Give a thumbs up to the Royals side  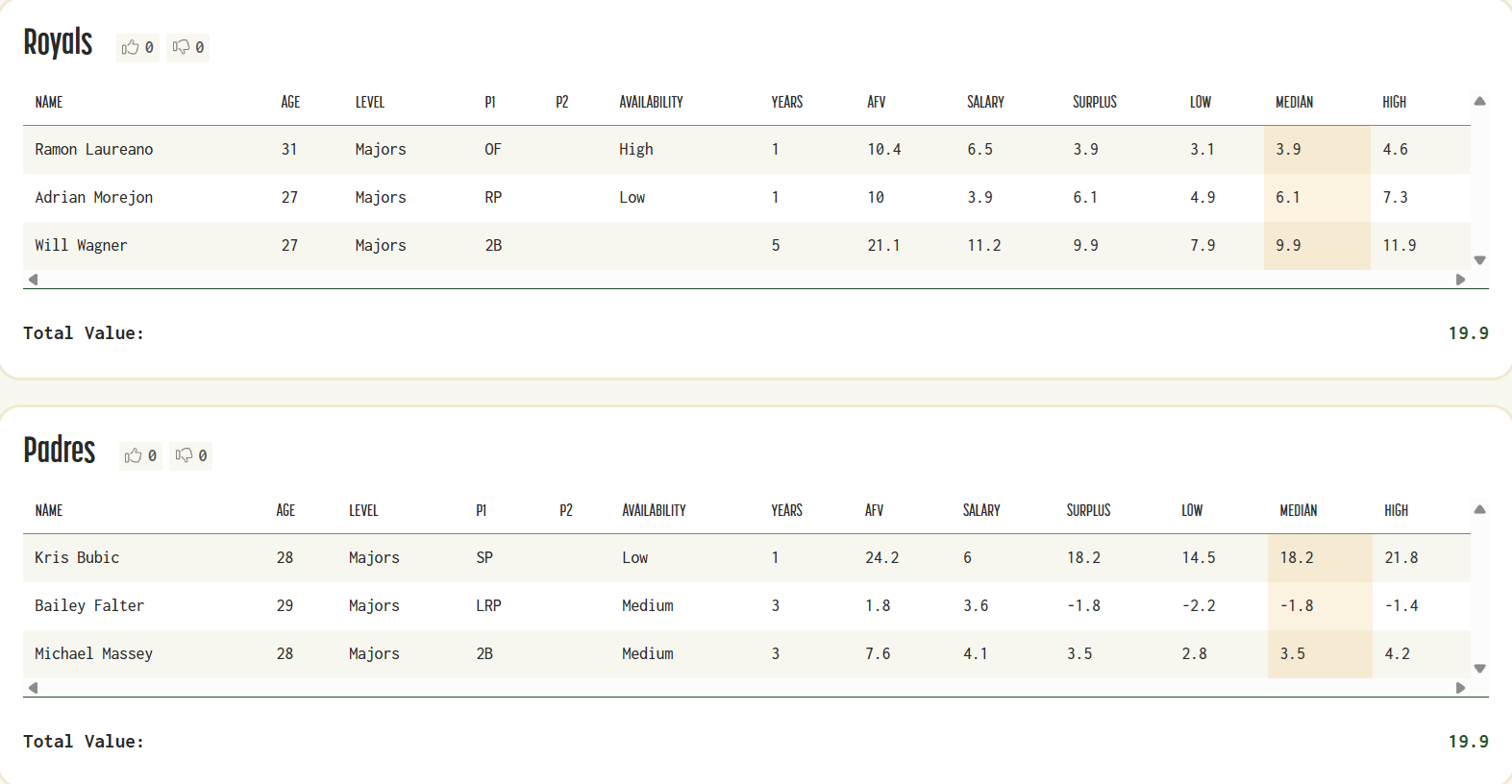[x=137, y=47]
